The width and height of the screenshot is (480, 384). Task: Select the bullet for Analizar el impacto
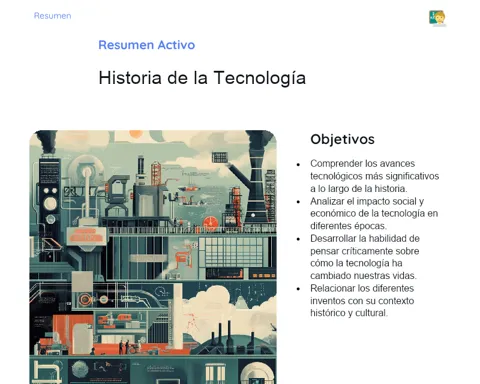(x=298, y=202)
